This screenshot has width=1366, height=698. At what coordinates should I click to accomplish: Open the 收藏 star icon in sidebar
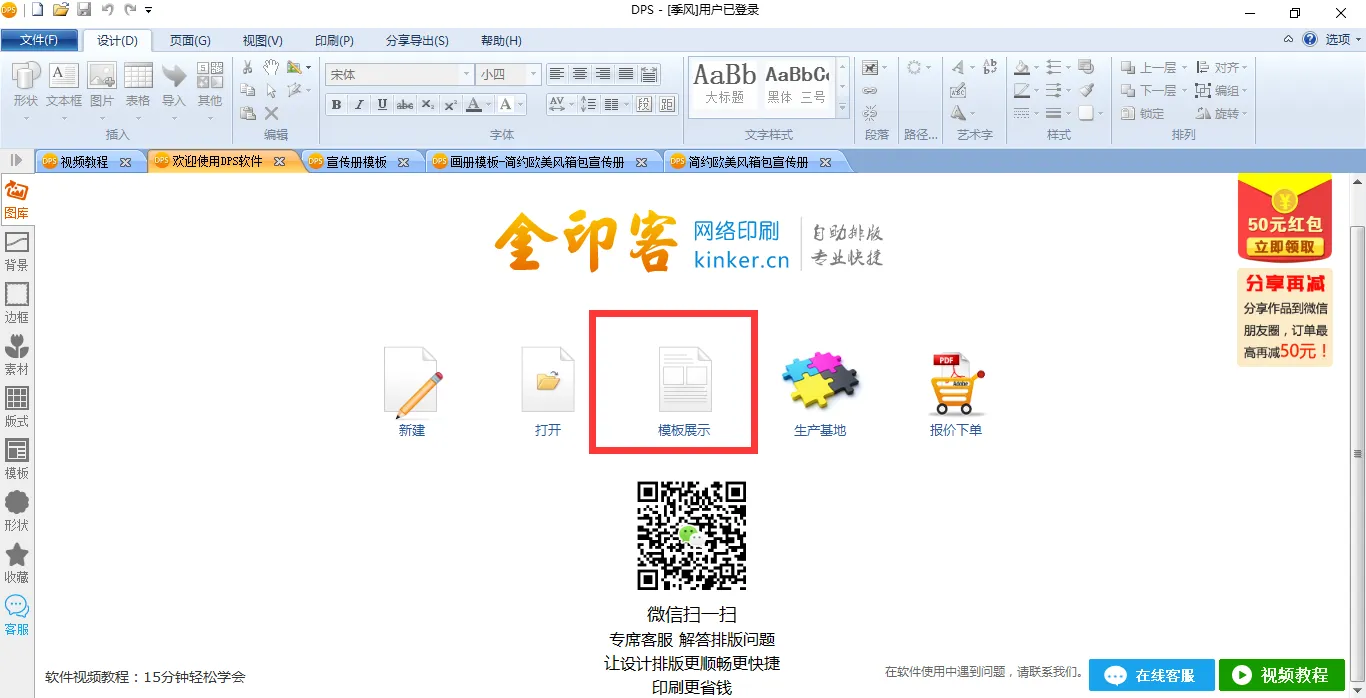pyautogui.click(x=16, y=562)
